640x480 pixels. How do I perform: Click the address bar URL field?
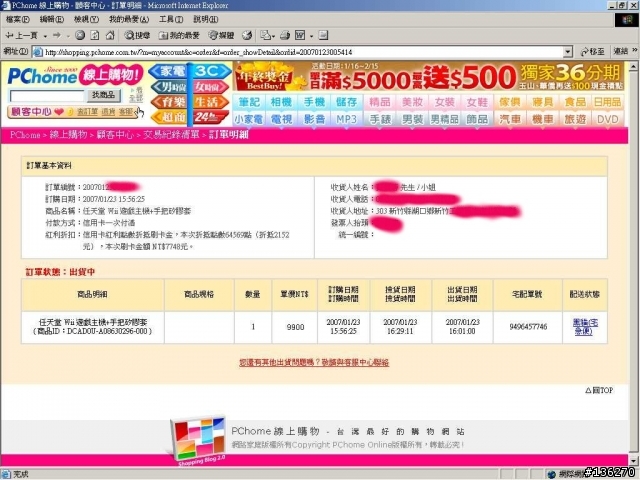(302, 52)
